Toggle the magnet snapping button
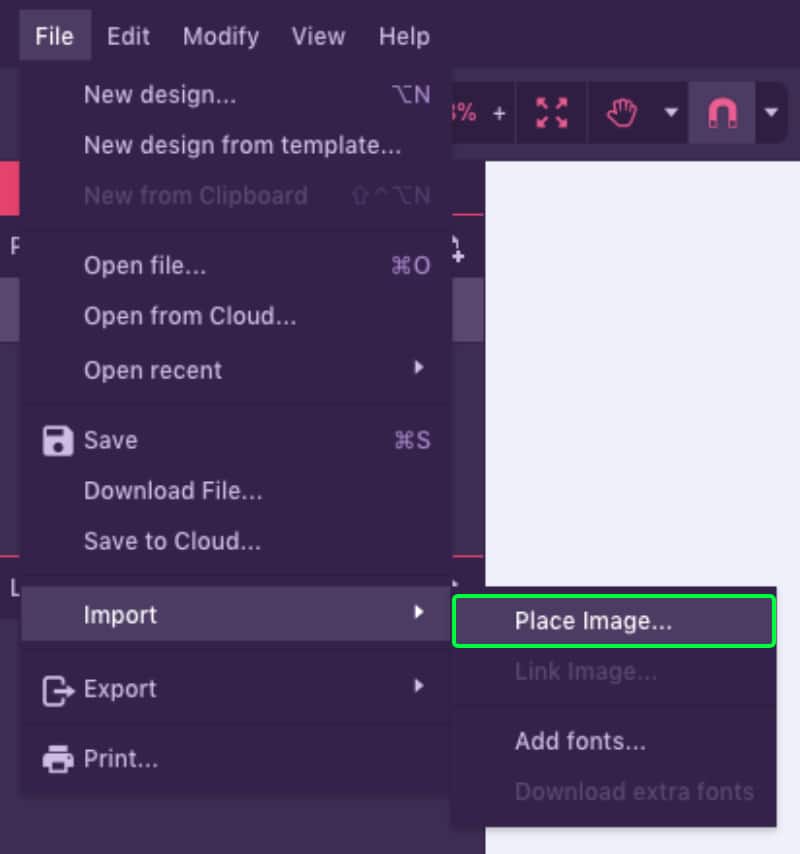The height and width of the screenshot is (854, 800). pos(721,113)
